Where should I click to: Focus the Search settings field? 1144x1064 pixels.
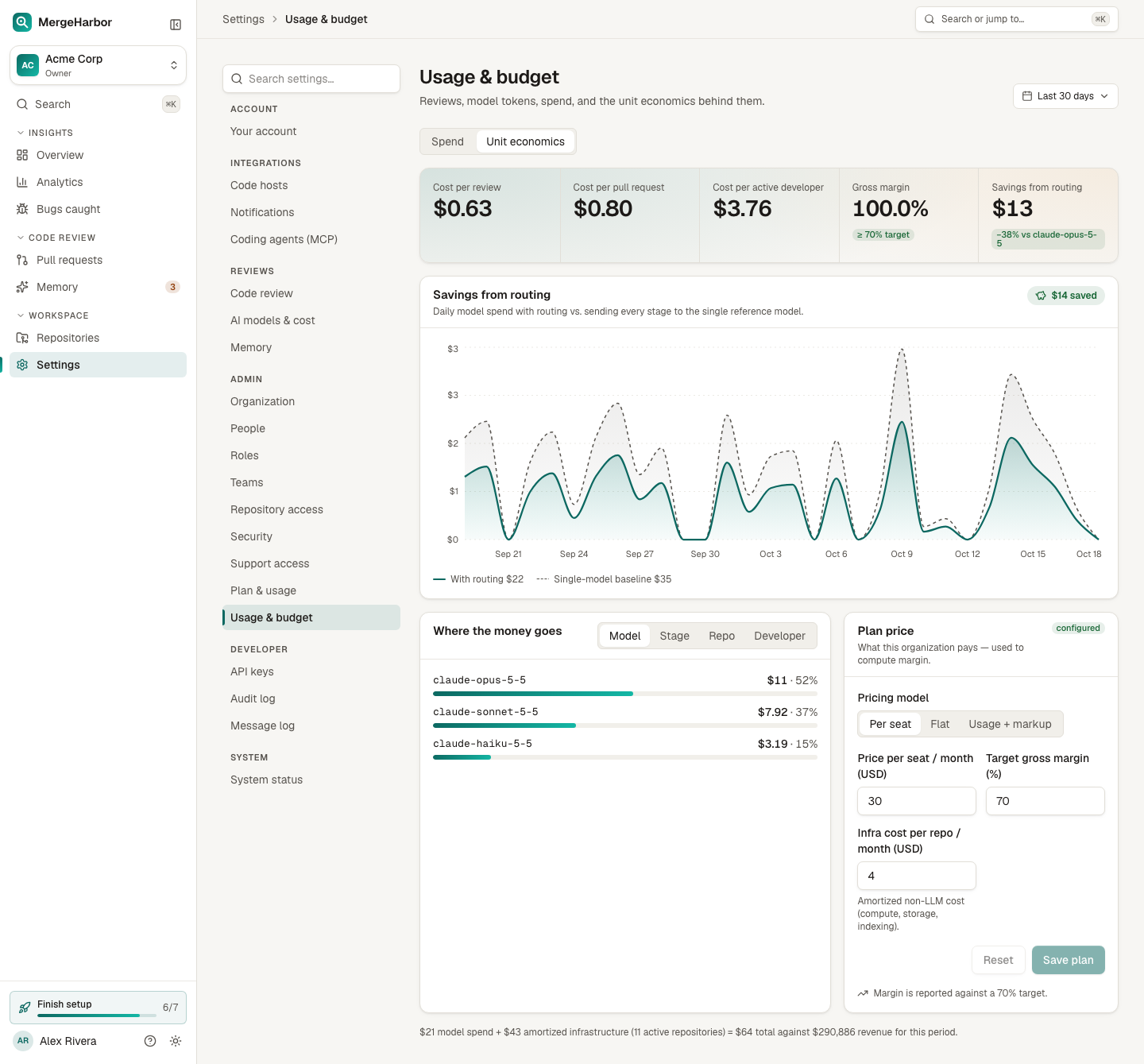click(x=311, y=79)
